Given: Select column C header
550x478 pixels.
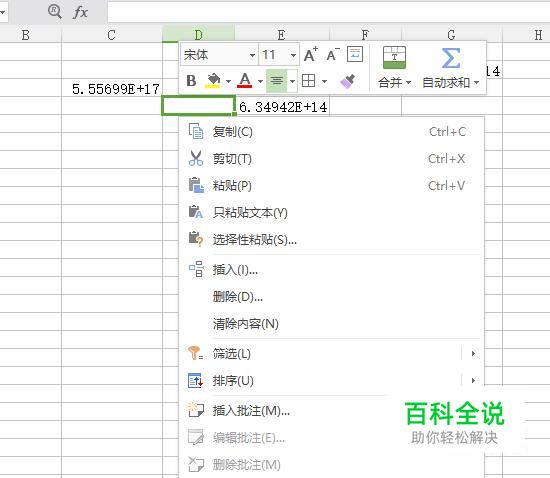Looking at the screenshot, I should (x=112, y=35).
